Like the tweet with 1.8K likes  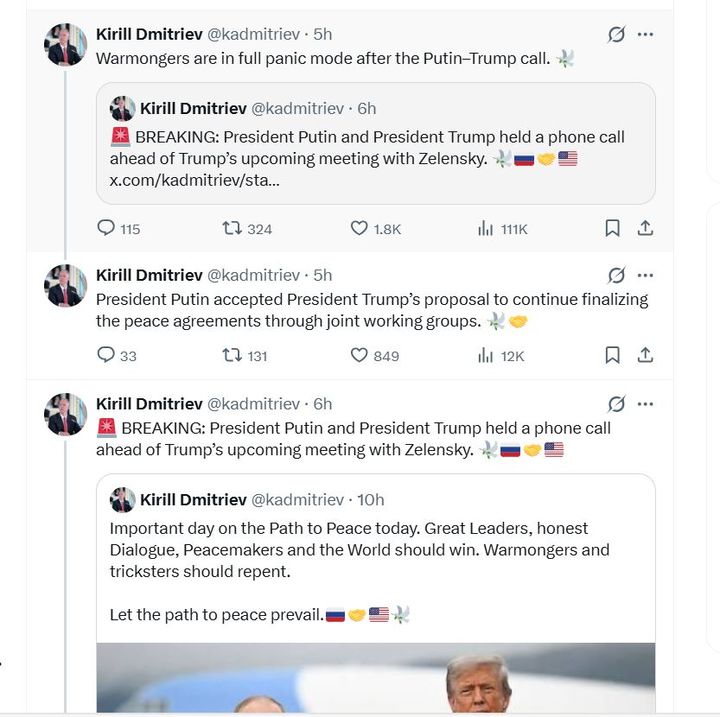coord(360,229)
